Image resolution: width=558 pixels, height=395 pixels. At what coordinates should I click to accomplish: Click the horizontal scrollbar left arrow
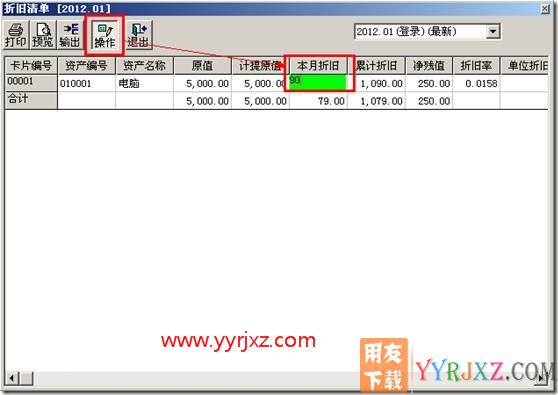click(x=12, y=378)
